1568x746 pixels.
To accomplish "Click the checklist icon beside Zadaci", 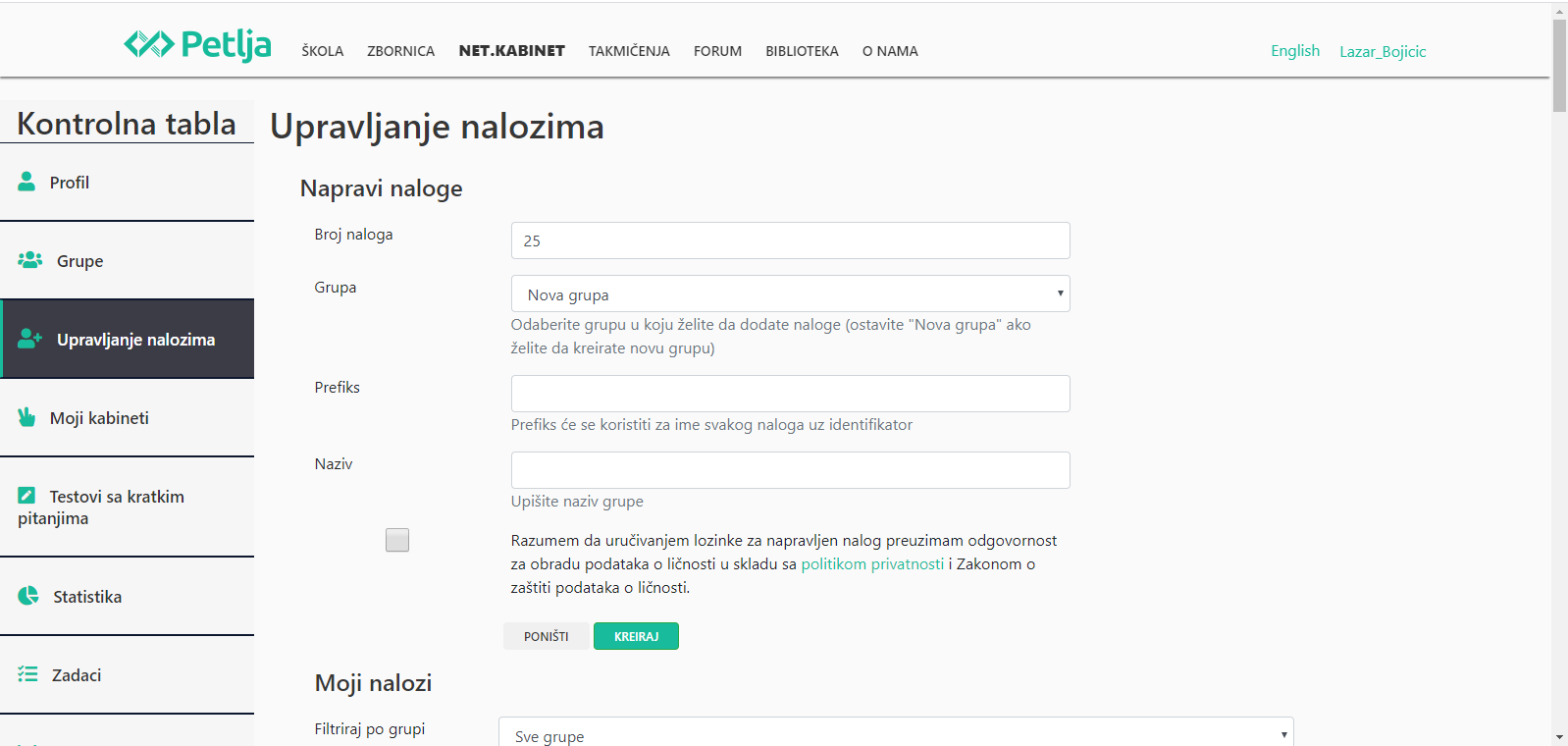I will click(x=27, y=674).
